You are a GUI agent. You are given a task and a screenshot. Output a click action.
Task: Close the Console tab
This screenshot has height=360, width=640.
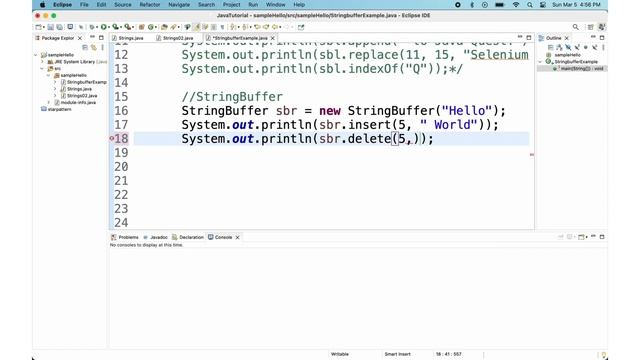click(x=237, y=237)
